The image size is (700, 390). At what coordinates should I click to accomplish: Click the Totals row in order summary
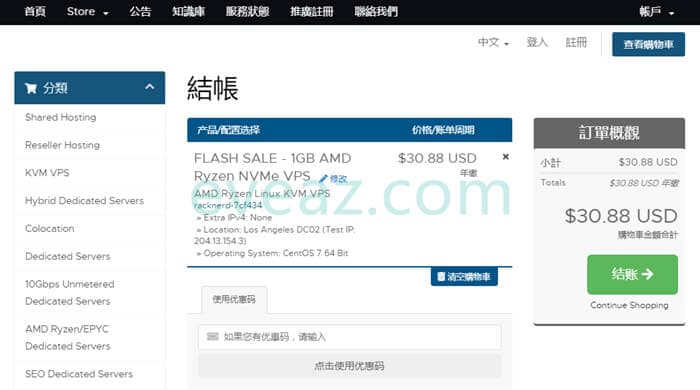(609, 183)
